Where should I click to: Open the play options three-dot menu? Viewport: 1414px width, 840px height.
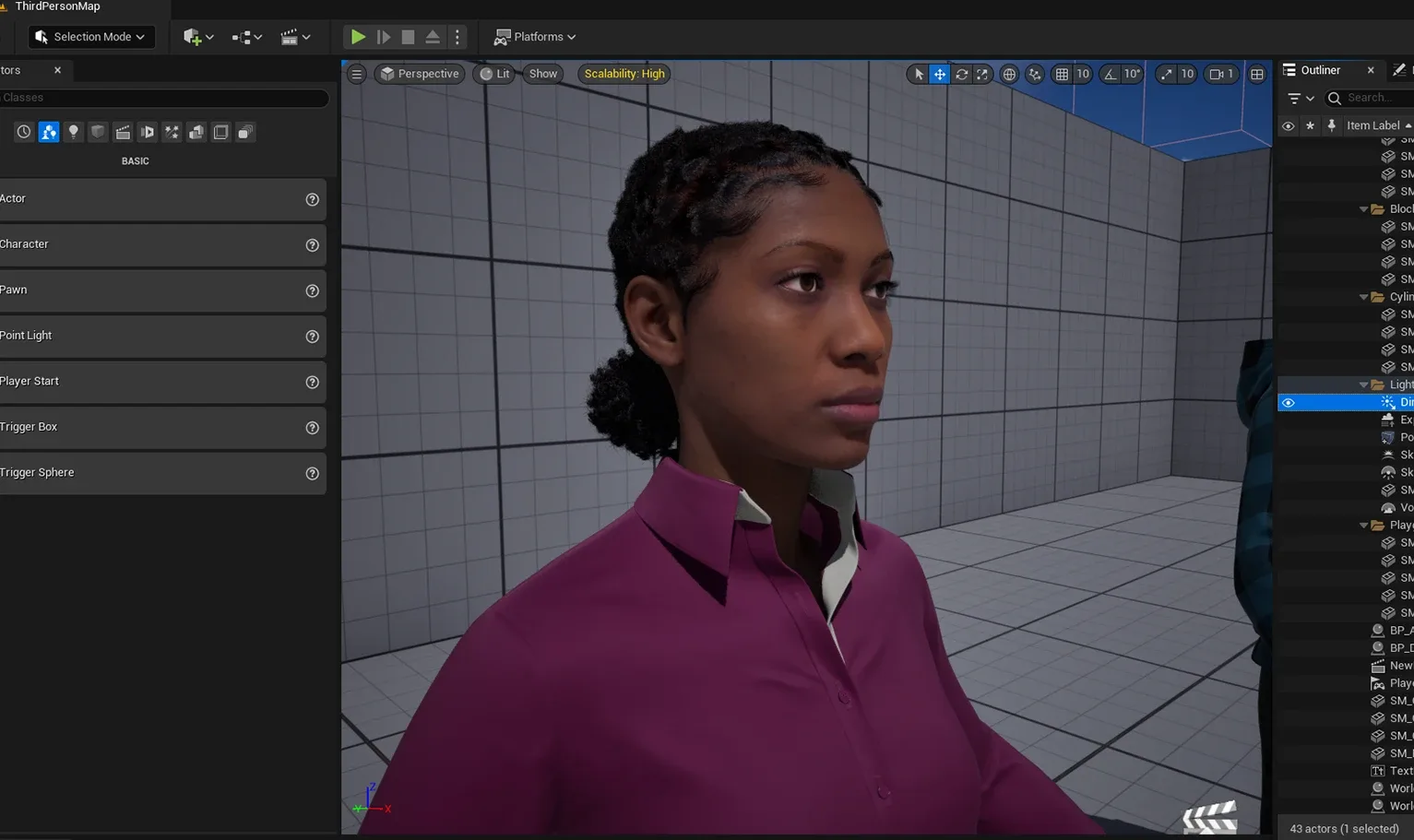click(x=457, y=37)
